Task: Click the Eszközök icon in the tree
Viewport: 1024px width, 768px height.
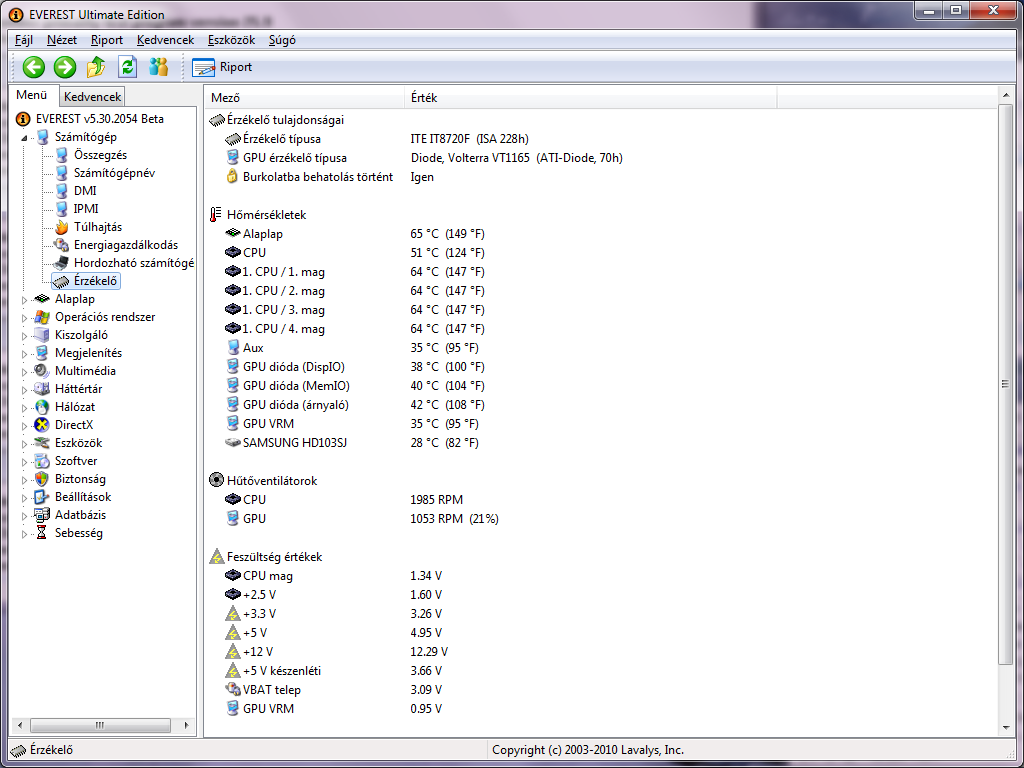Action: [x=42, y=443]
